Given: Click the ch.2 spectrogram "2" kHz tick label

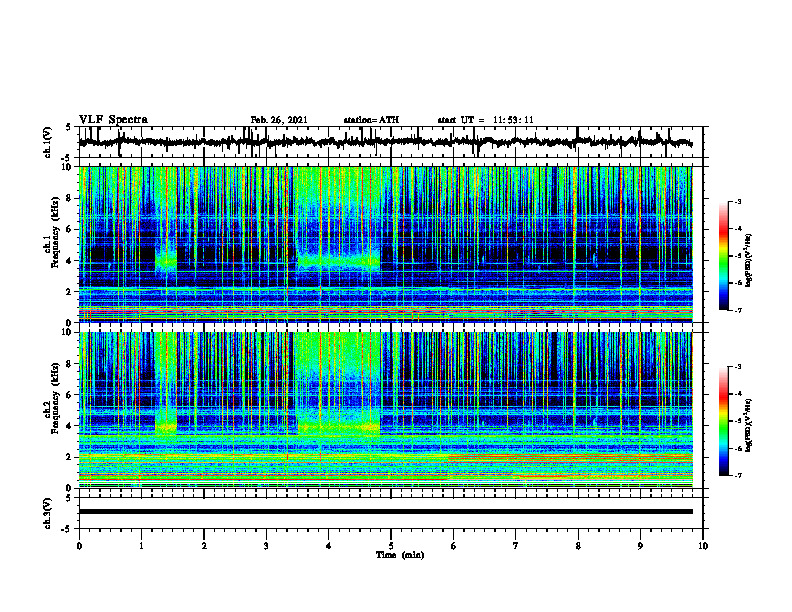Looking at the screenshot, I should (69, 457).
